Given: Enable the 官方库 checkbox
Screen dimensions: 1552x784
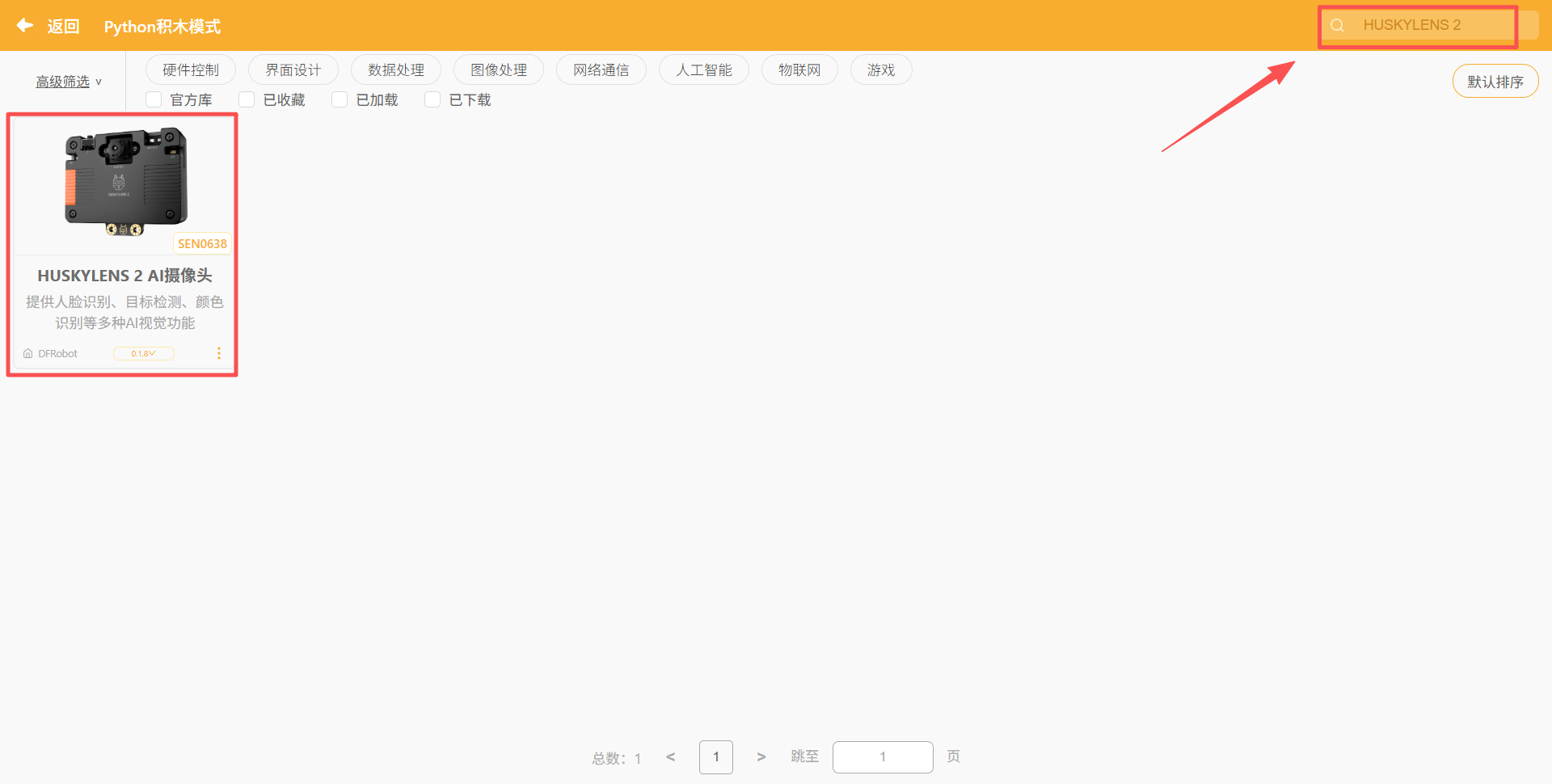Looking at the screenshot, I should click(154, 99).
